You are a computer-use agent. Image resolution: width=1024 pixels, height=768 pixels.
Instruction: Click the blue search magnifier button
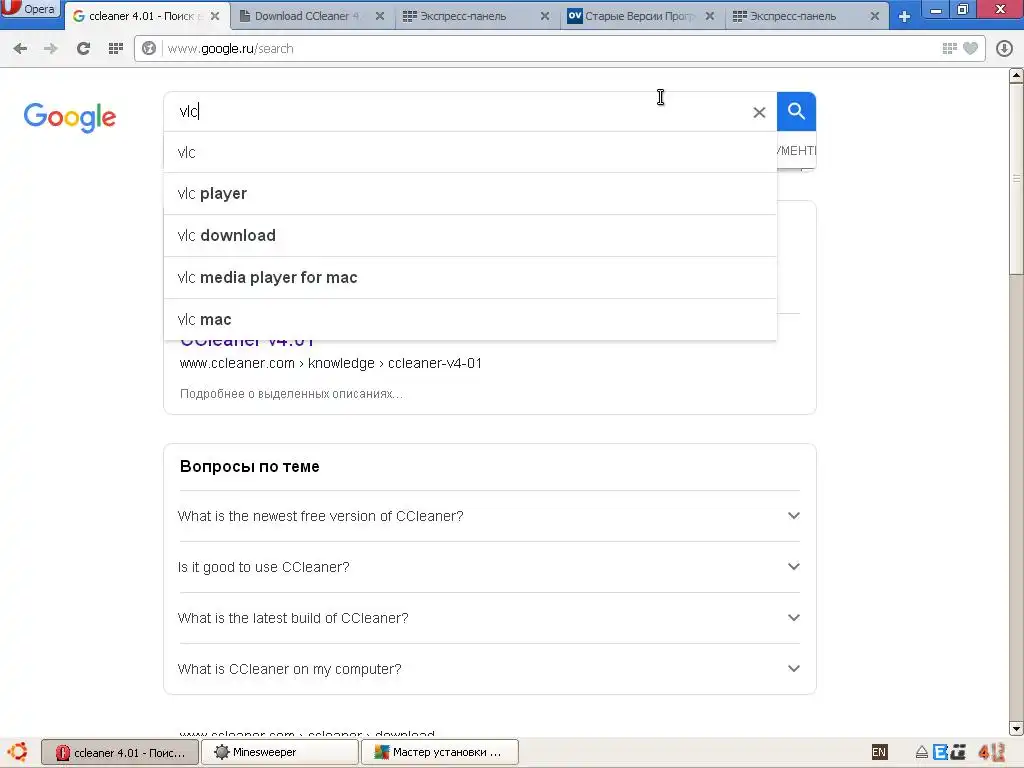796,112
